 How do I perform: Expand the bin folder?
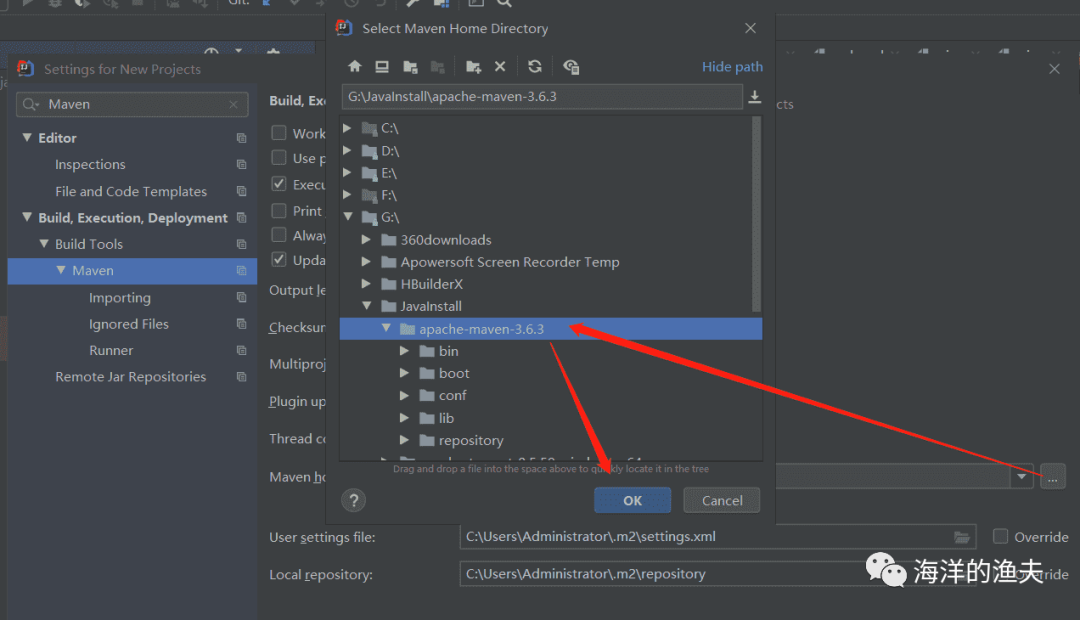404,351
